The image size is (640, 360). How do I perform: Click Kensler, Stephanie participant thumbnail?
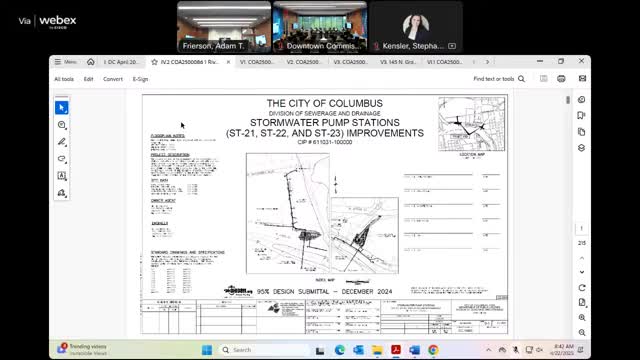(x=416, y=27)
